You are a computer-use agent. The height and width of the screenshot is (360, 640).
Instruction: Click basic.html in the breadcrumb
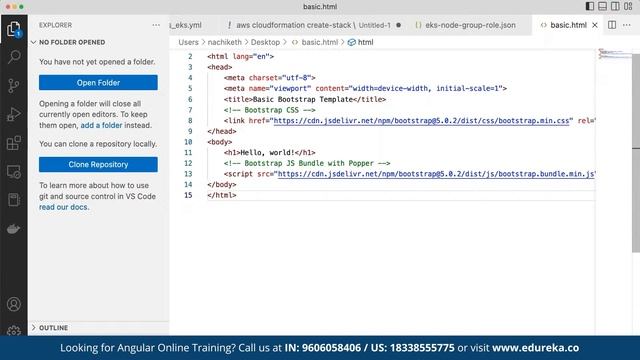320,42
